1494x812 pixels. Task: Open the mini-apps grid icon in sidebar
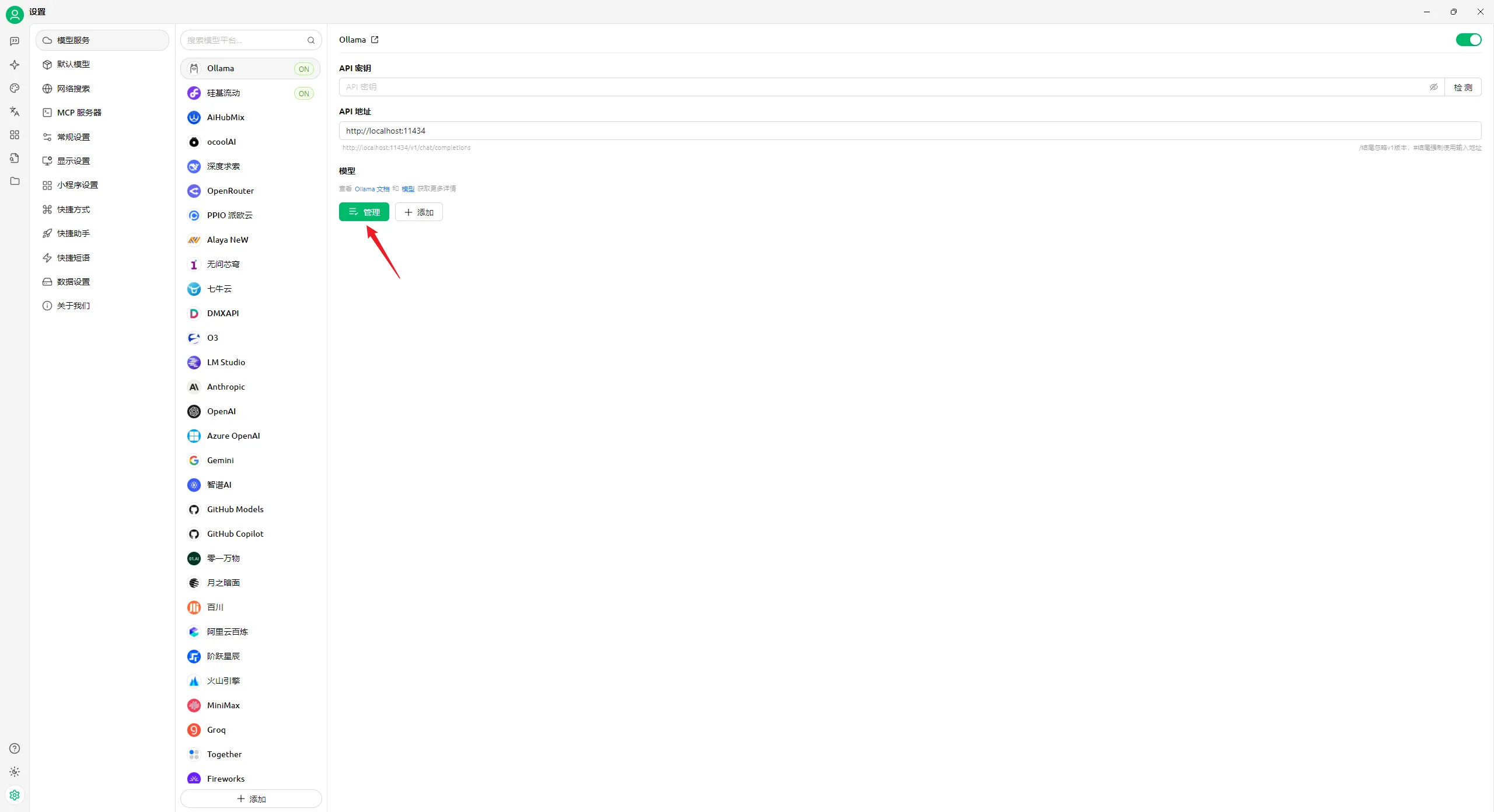coord(15,135)
